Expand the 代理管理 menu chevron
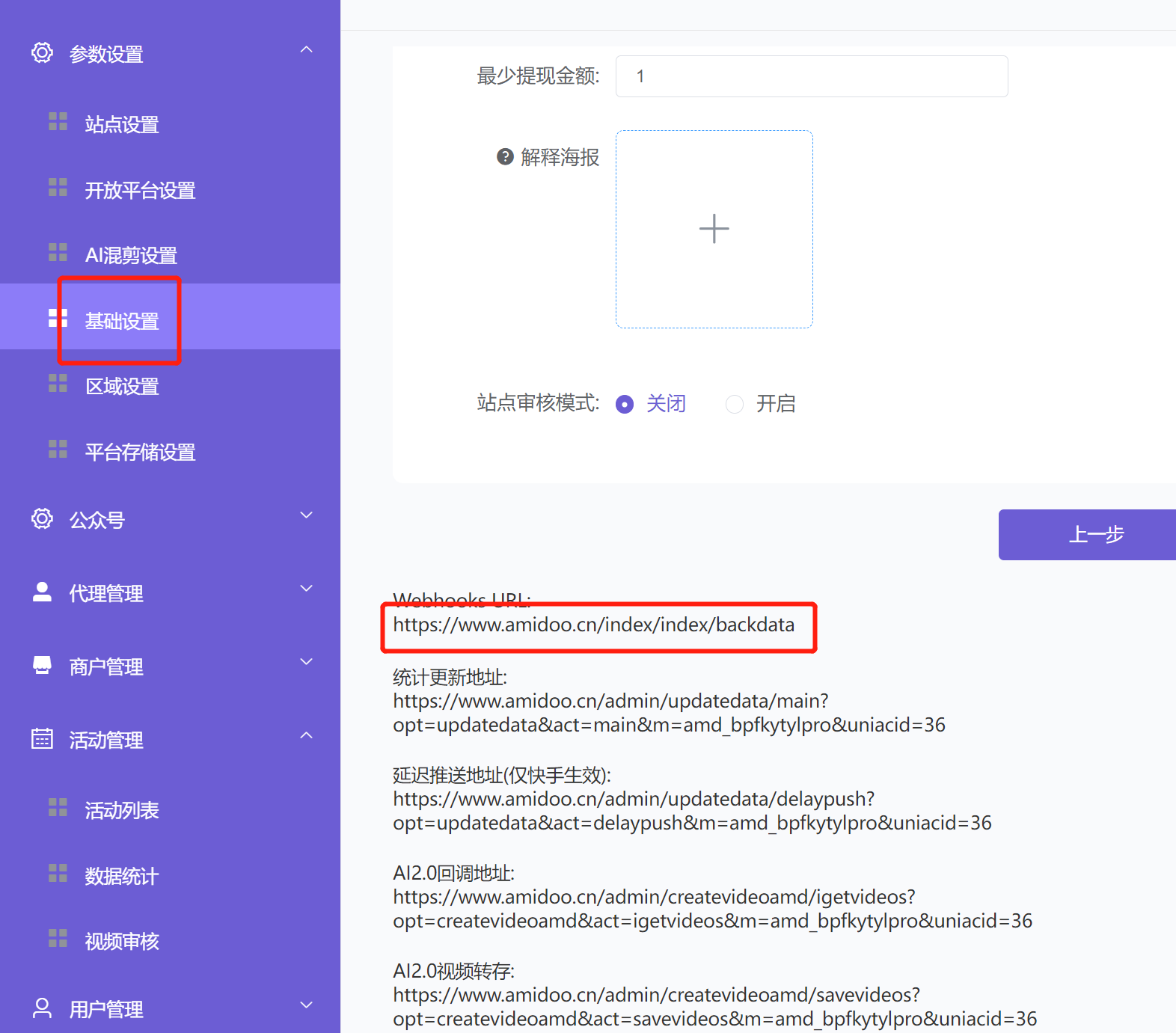The height and width of the screenshot is (1033, 1176). [306, 589]
